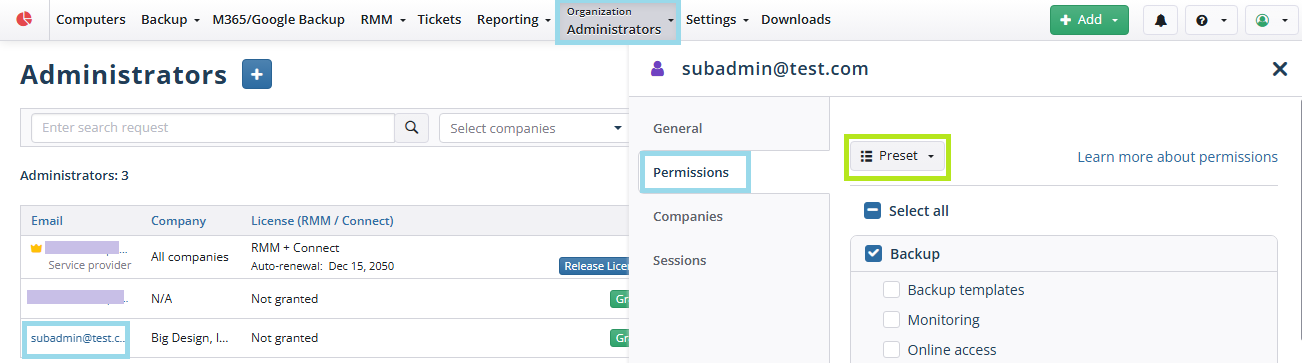
Task: Click the red app logo icon
Action: (25, 19)
